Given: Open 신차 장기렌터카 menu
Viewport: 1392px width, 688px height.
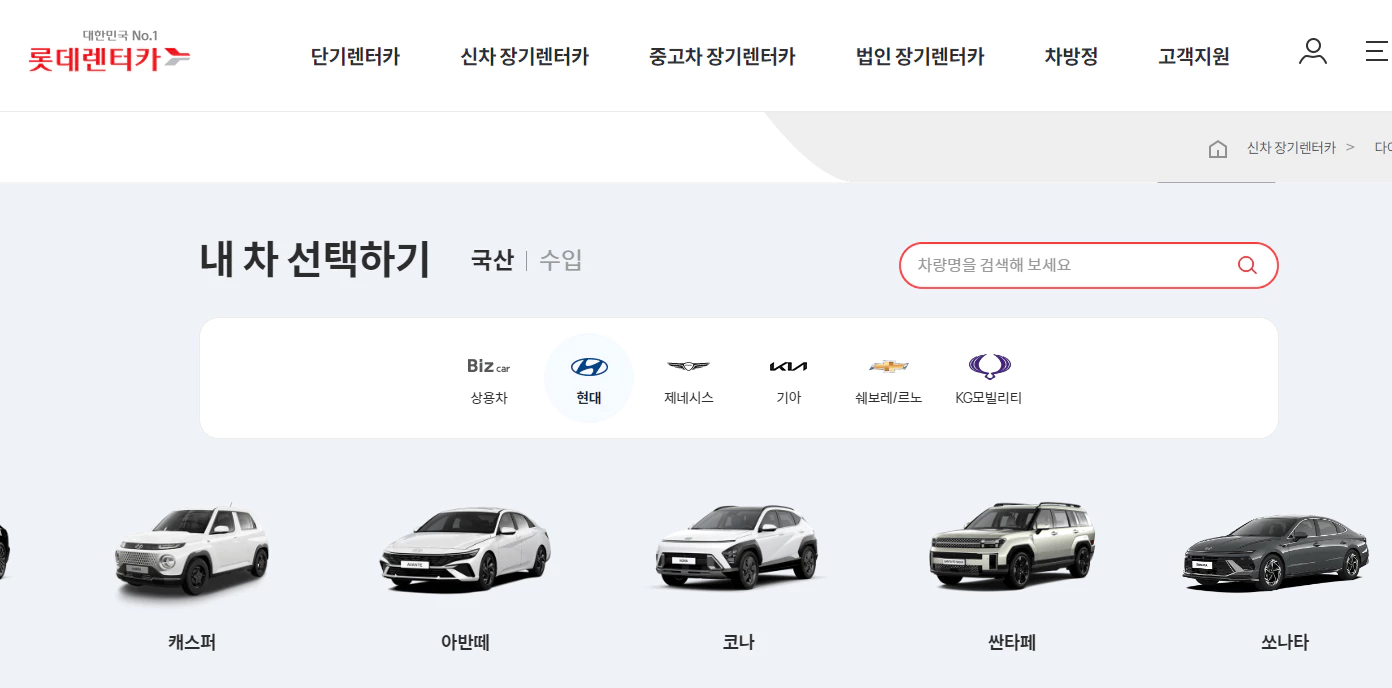Looking at the screenshot, I should click(x=524, y=57).
